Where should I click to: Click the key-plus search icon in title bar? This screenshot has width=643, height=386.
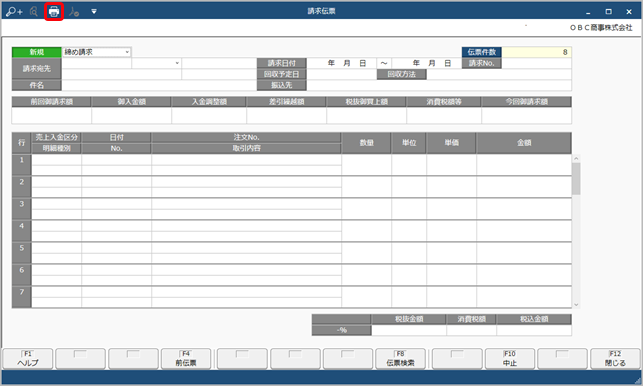14,11
